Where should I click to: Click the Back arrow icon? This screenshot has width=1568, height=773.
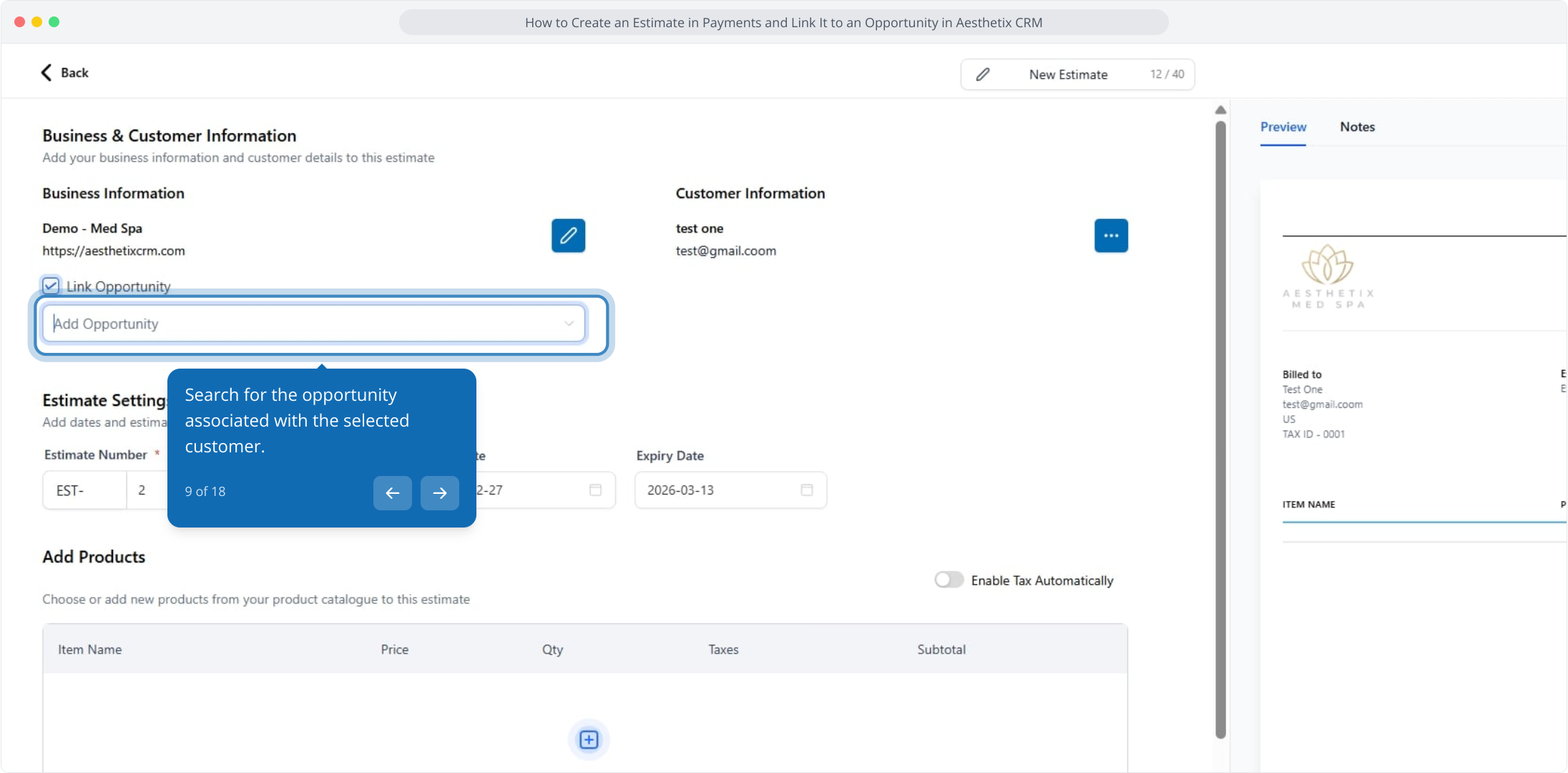pos(46,72)
